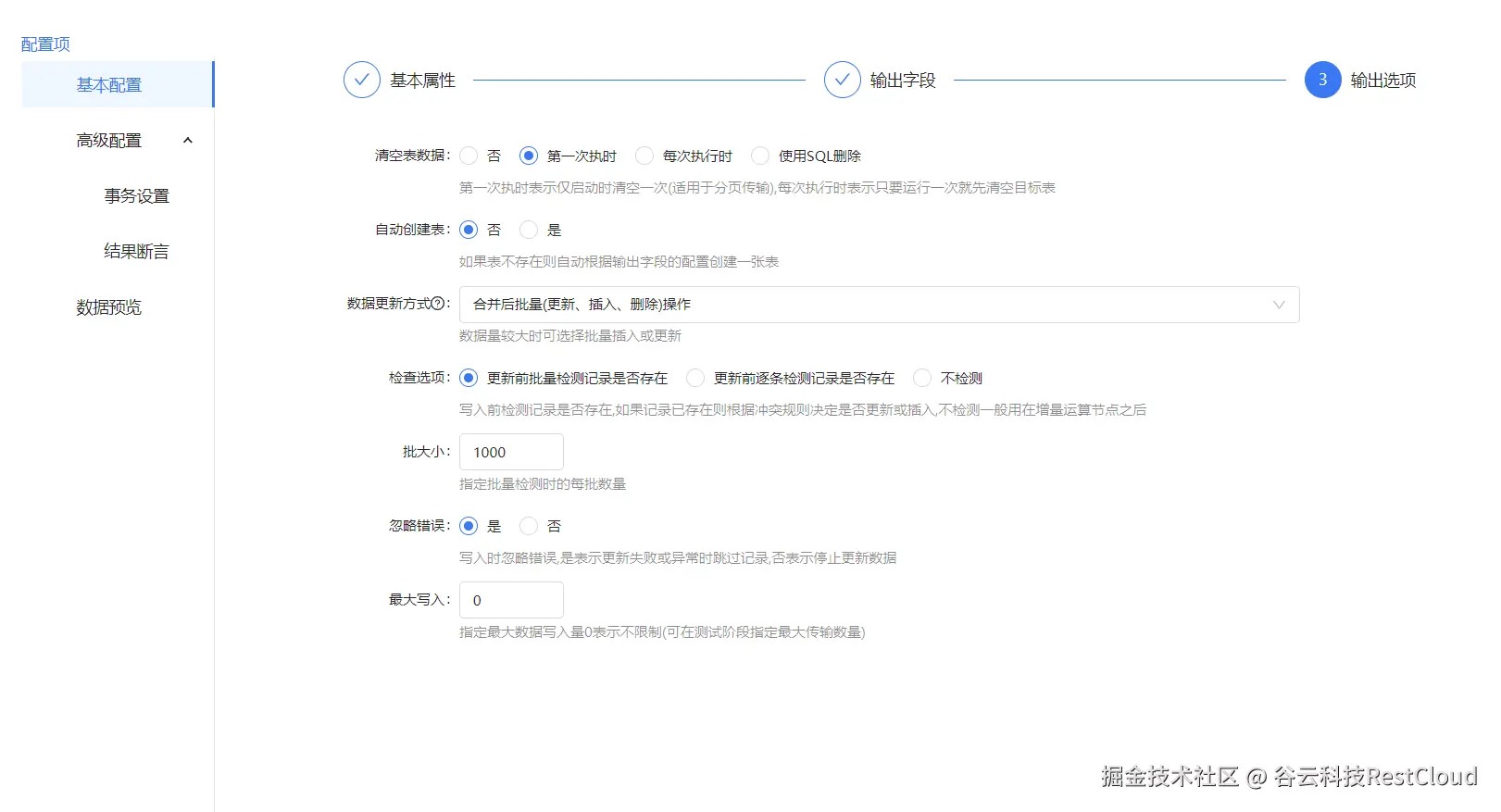Click the hint text 数据量较大时可选择批量插入或更新
The width and height of the screenshot is (1501, 812).
[x=570, y=335]
